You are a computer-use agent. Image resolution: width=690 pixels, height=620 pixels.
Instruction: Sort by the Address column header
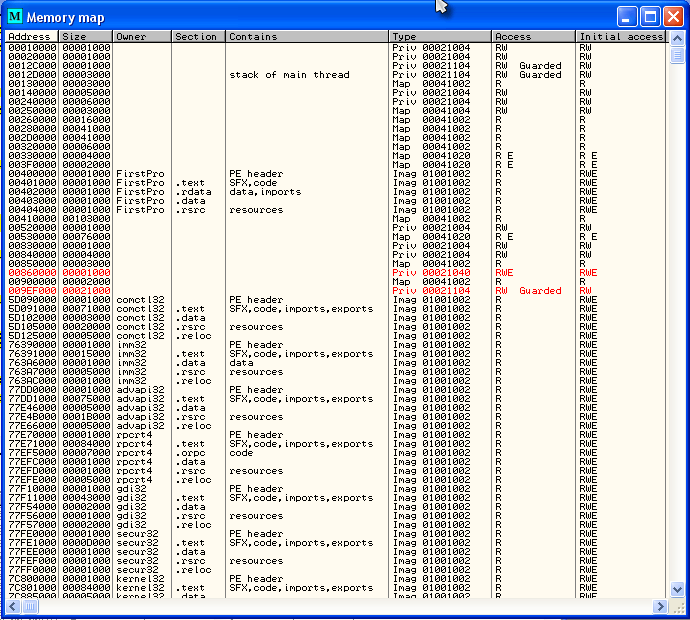point(32,37)
